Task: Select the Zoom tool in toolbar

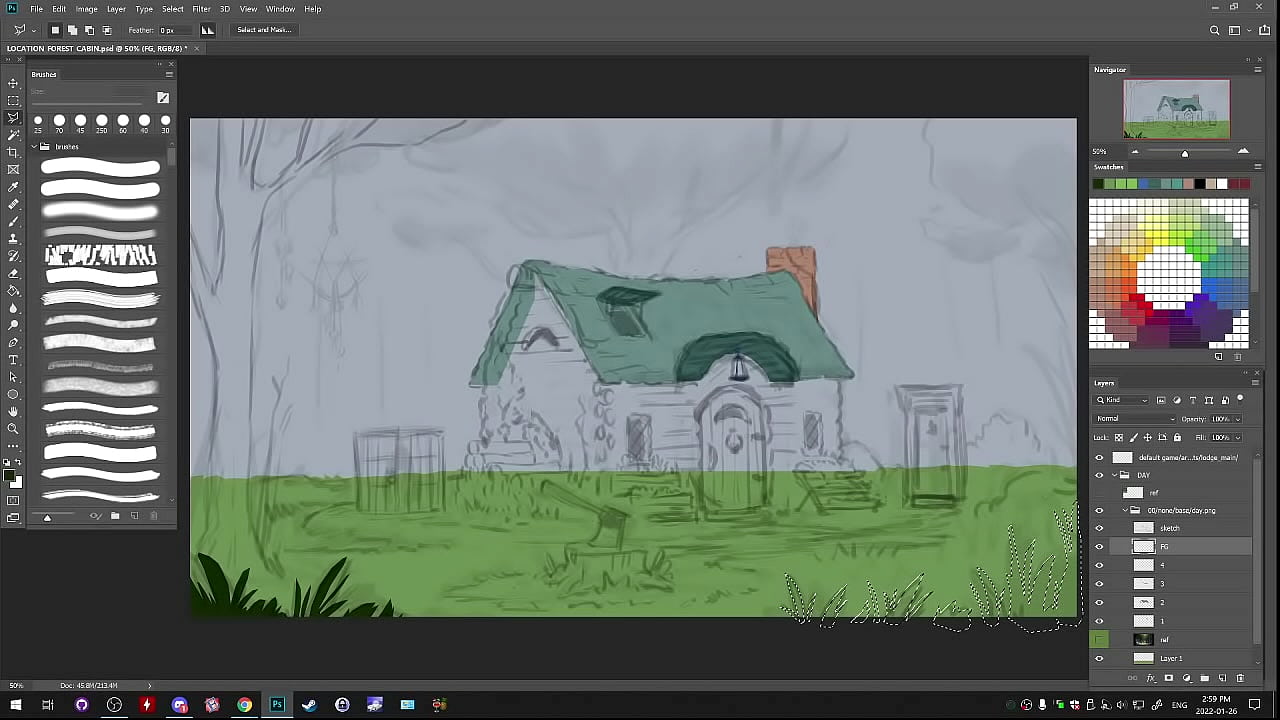Action: 13,428
